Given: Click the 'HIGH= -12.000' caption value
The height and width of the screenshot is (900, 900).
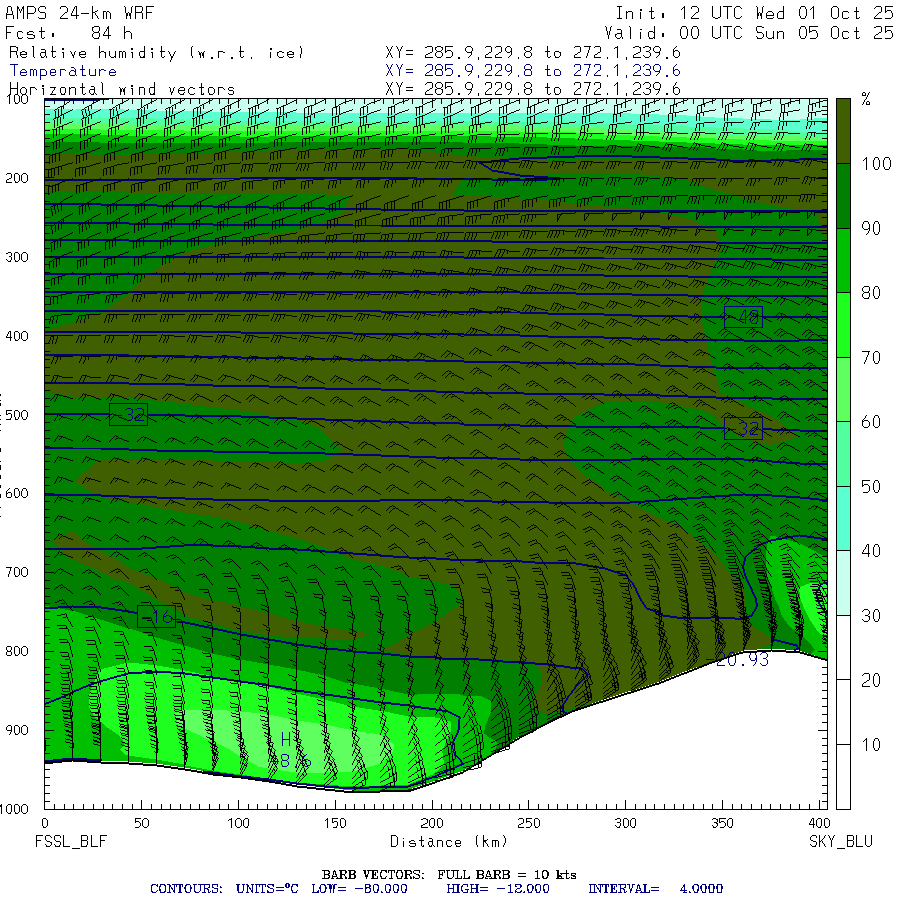Looking at the screenshot, I should point(498,889).
